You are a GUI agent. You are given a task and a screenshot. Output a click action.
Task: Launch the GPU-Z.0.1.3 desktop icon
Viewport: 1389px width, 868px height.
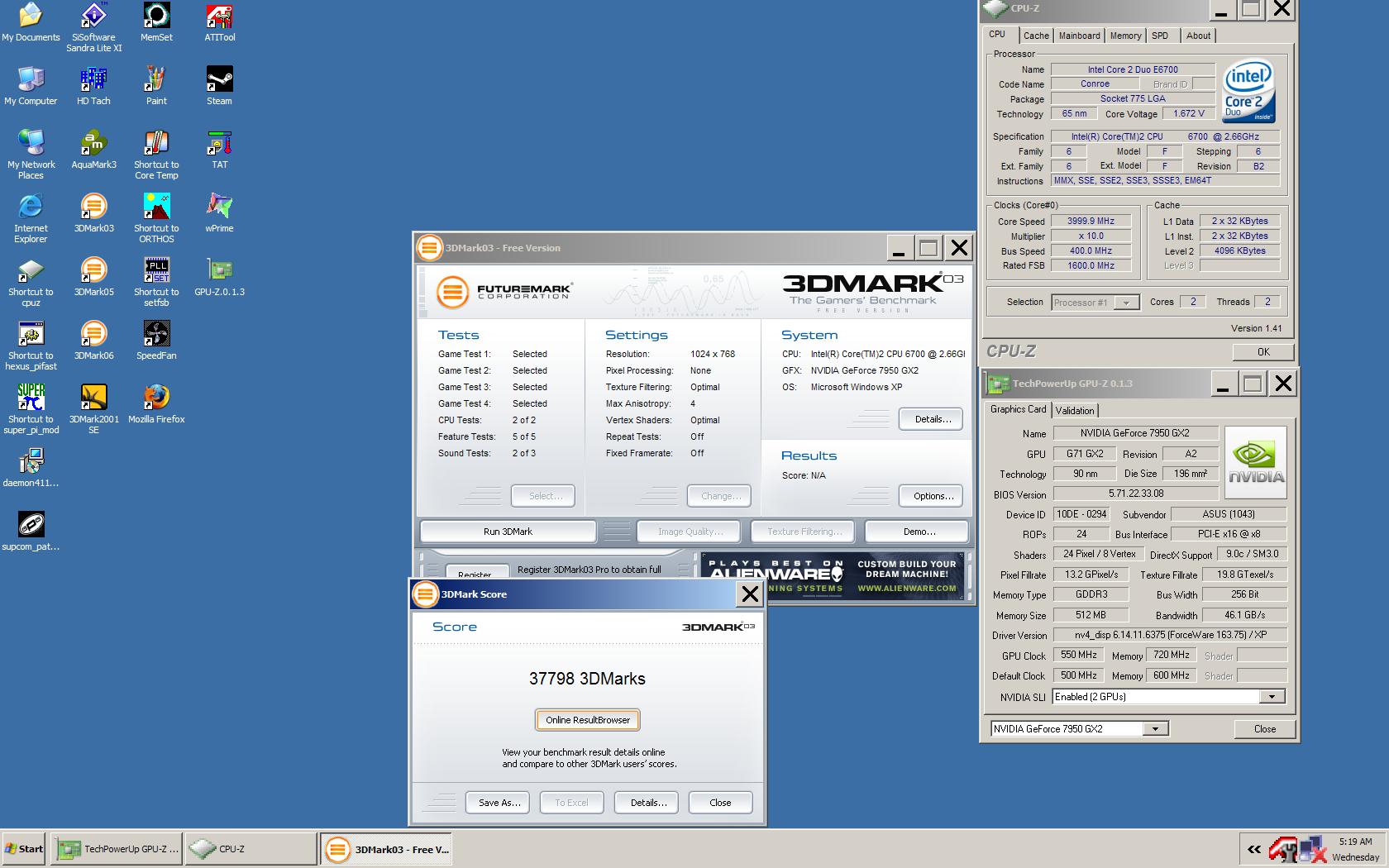pyautogui.click(x=219, y=277)
